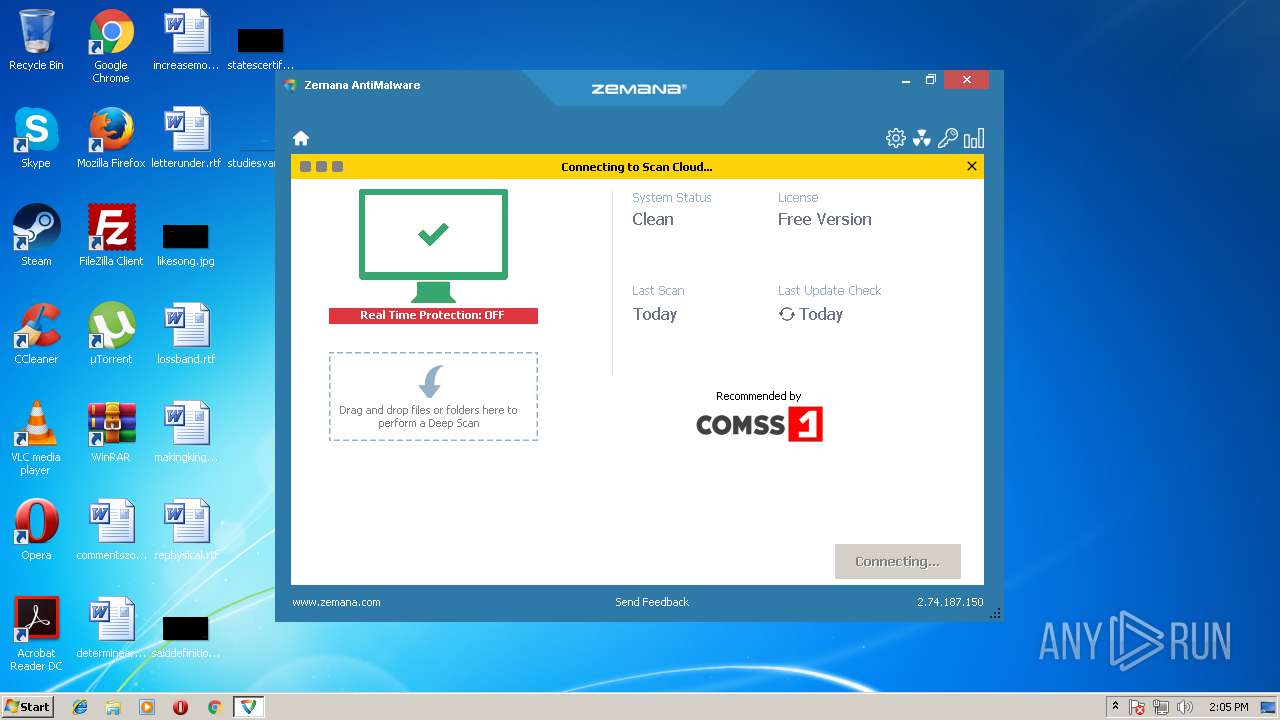1280x720 pixels.
Task: Go to the Zemana home screen
Action: [x=301, y=138]
